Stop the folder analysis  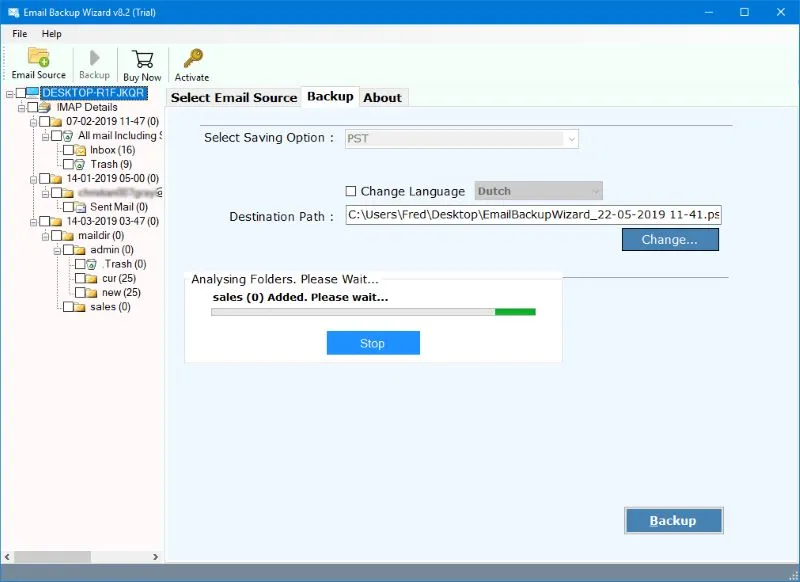(x=373, y=343)
